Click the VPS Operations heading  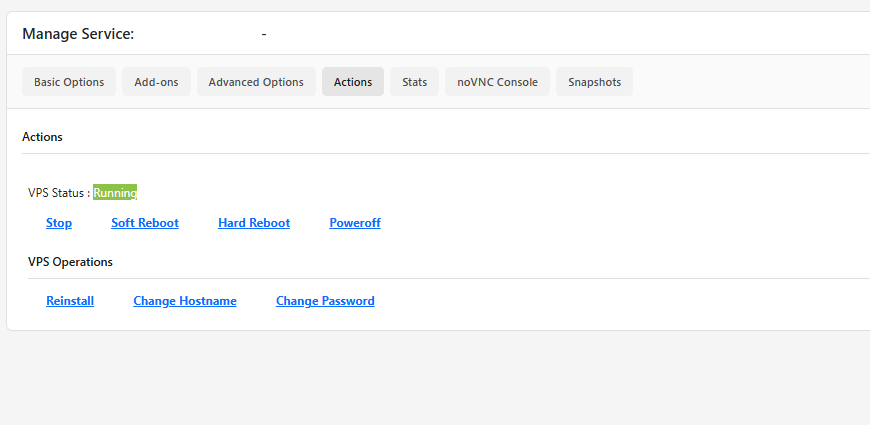(x=70, y=262)
